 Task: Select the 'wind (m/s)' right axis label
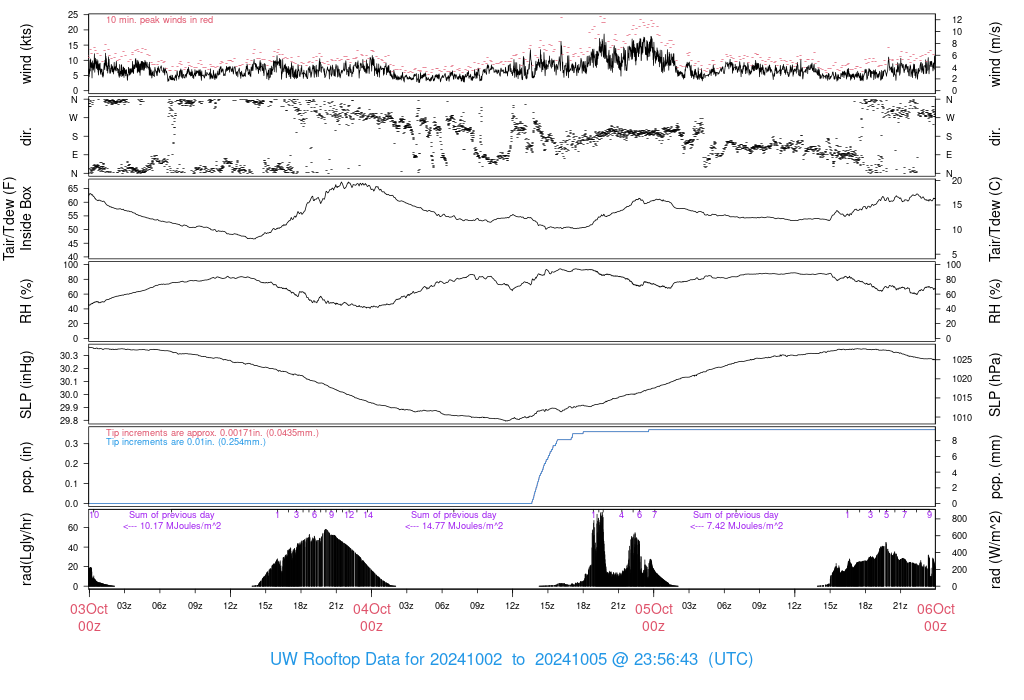pyautogui.click(x=995, y=54)
